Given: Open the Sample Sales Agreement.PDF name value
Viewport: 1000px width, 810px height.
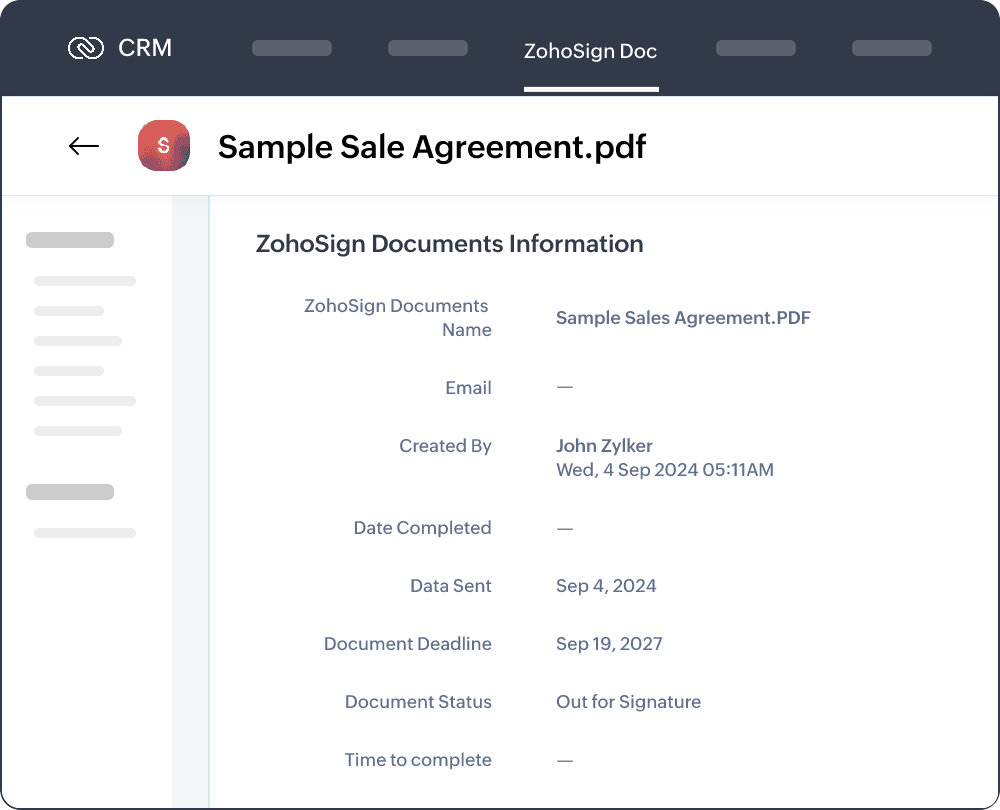Looking at the screenshot, I should [683, 318].
